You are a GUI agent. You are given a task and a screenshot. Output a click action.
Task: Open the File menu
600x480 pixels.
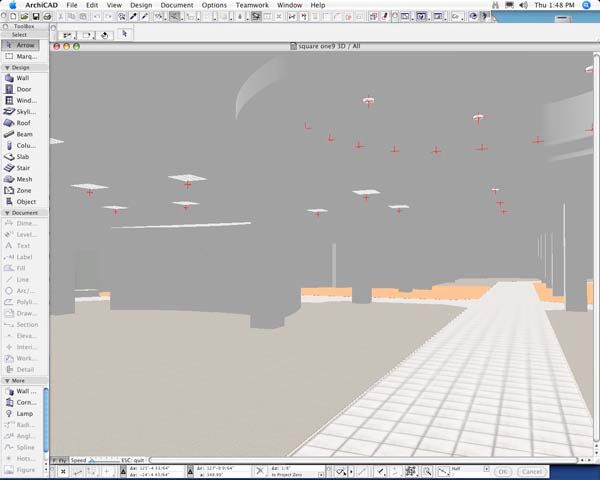coord(72,5)
